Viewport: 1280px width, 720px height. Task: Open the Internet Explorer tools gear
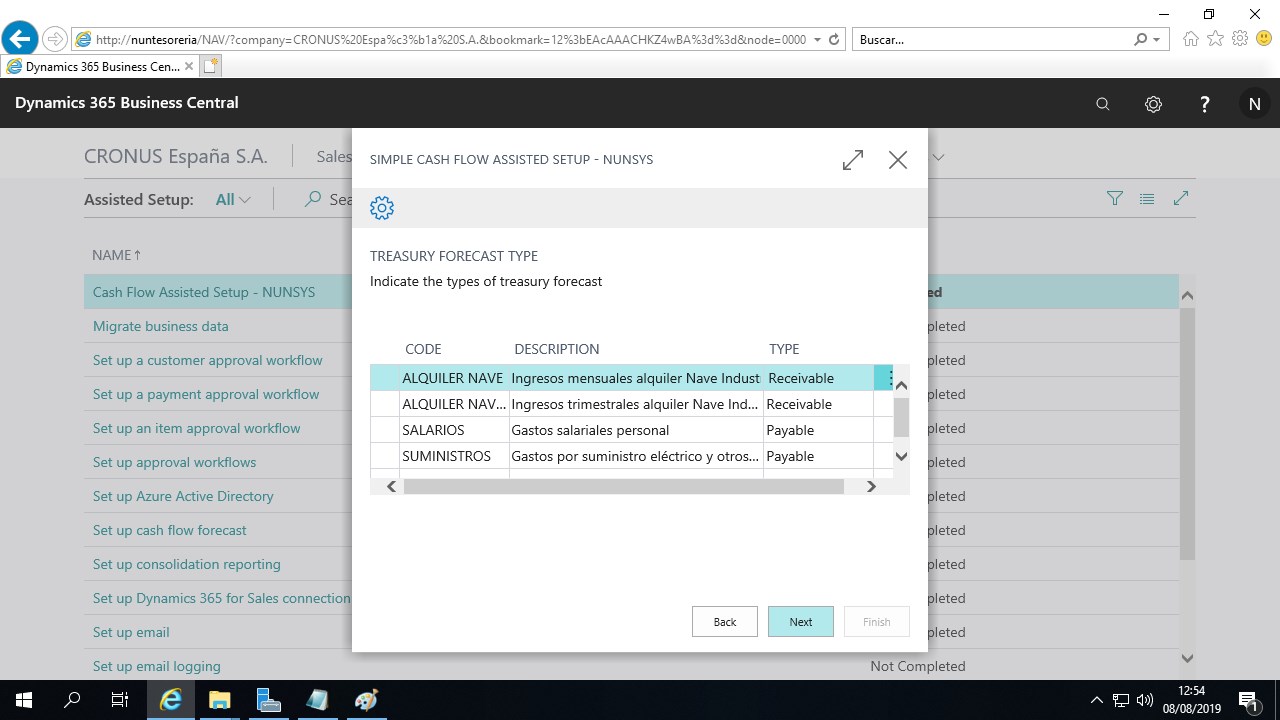(1240, 39)
